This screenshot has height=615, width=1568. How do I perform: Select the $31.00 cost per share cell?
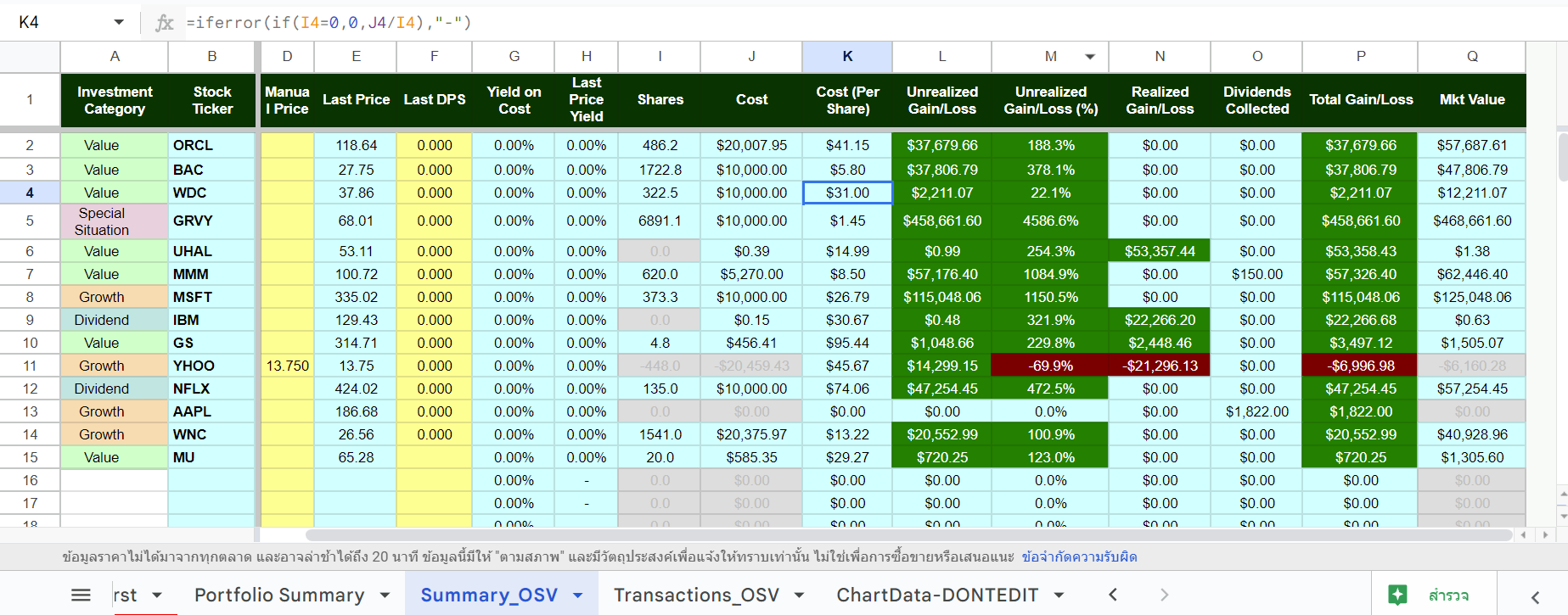click(848, 193)
